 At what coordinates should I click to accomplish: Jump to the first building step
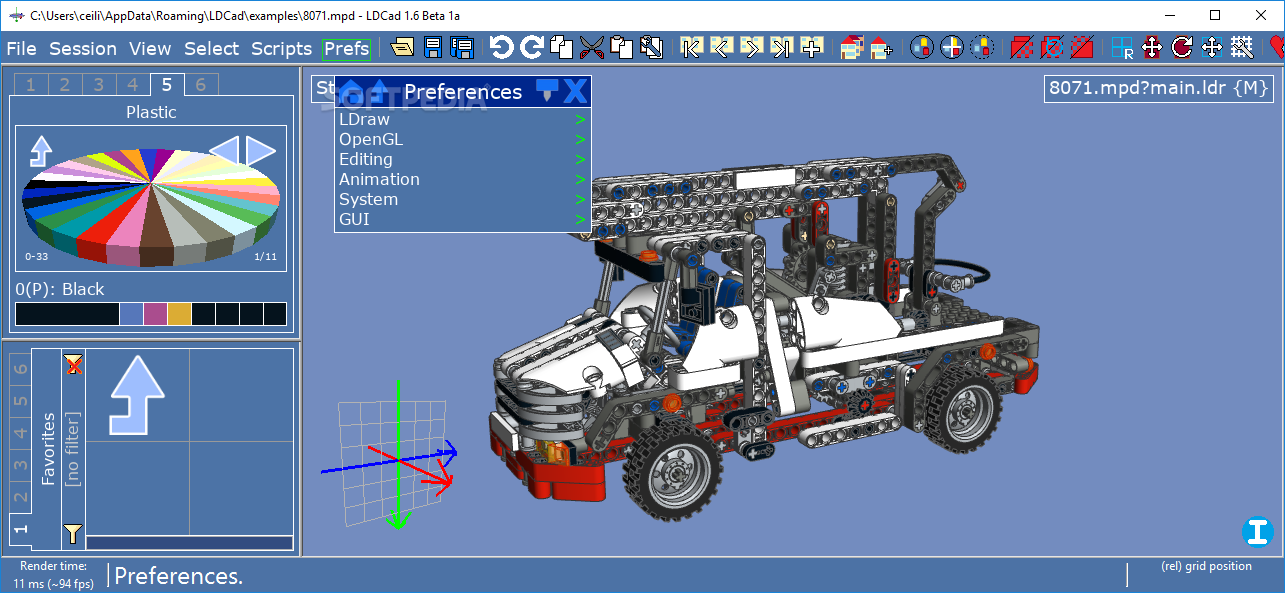point(691,47)
